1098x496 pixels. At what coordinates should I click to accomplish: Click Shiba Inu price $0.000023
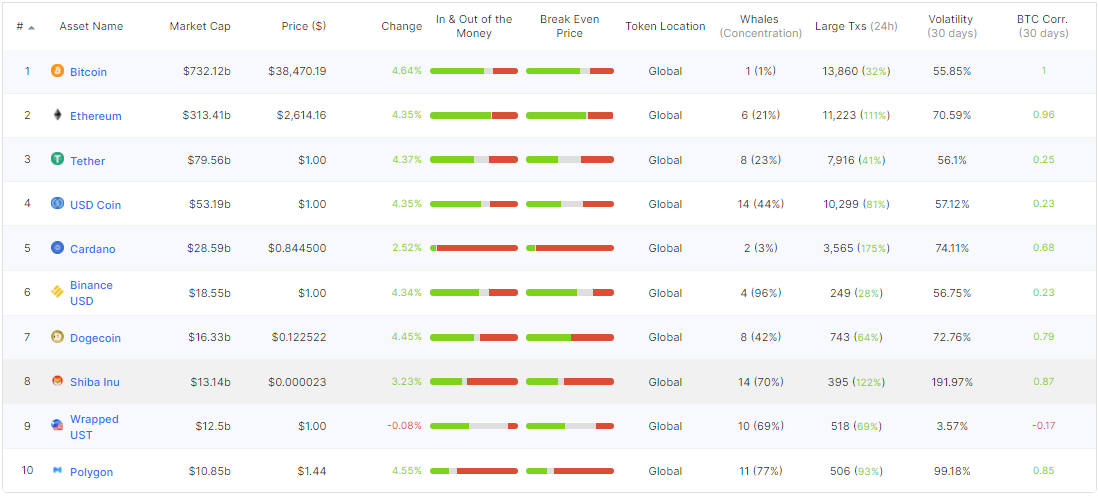point(297,382)
